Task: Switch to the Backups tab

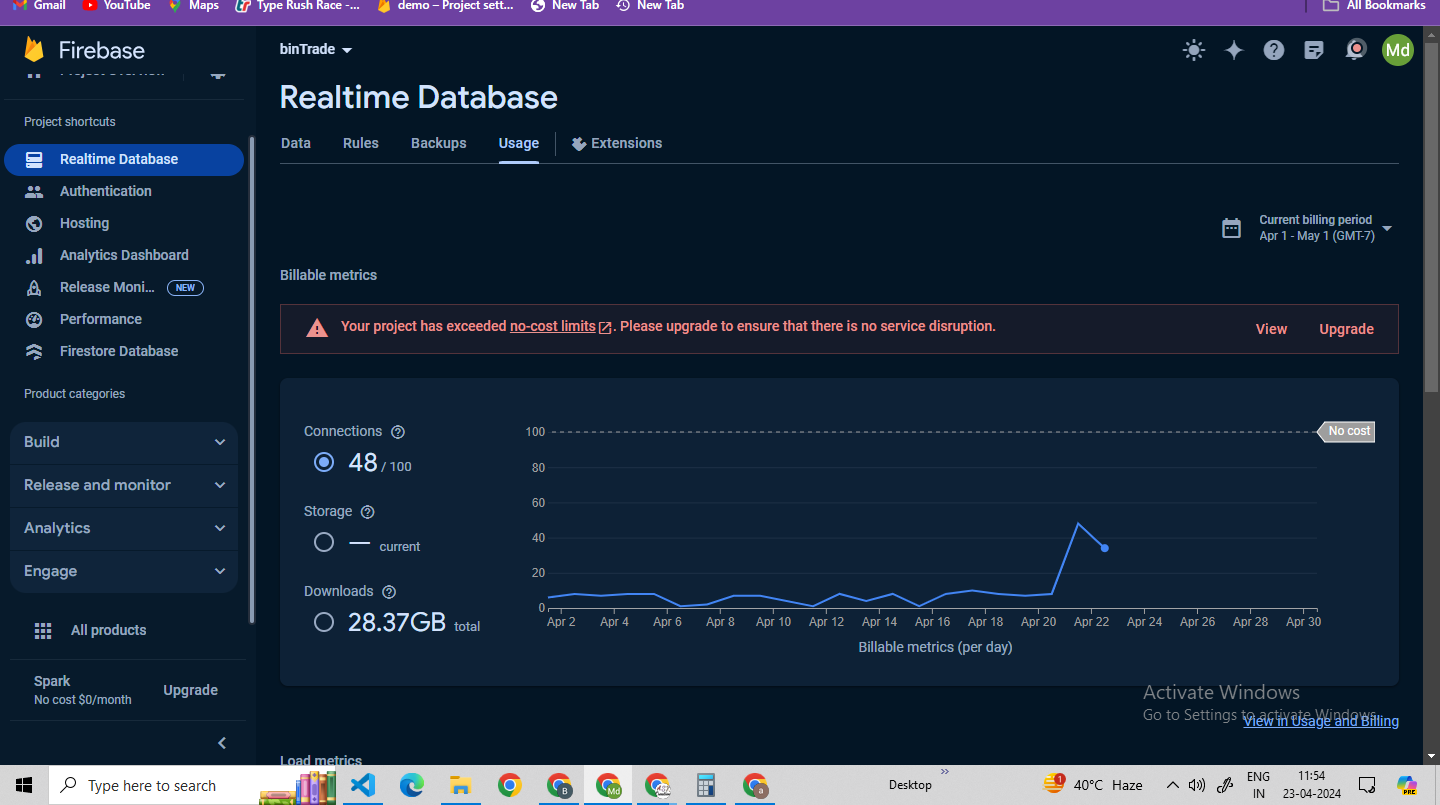Action: [x=439, y=143]
